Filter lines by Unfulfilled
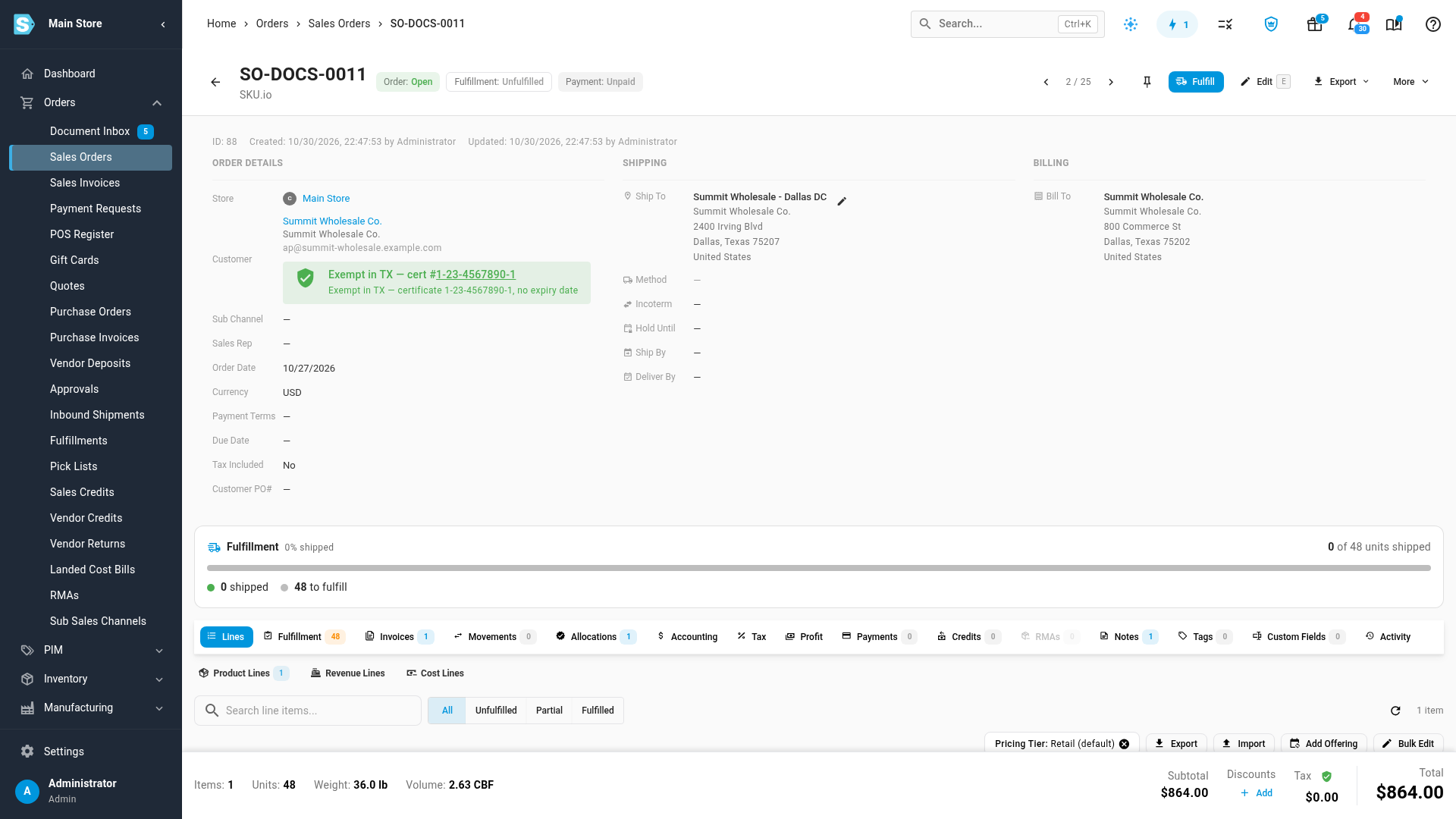This screenshot has width=1456, height=819. 496,711
